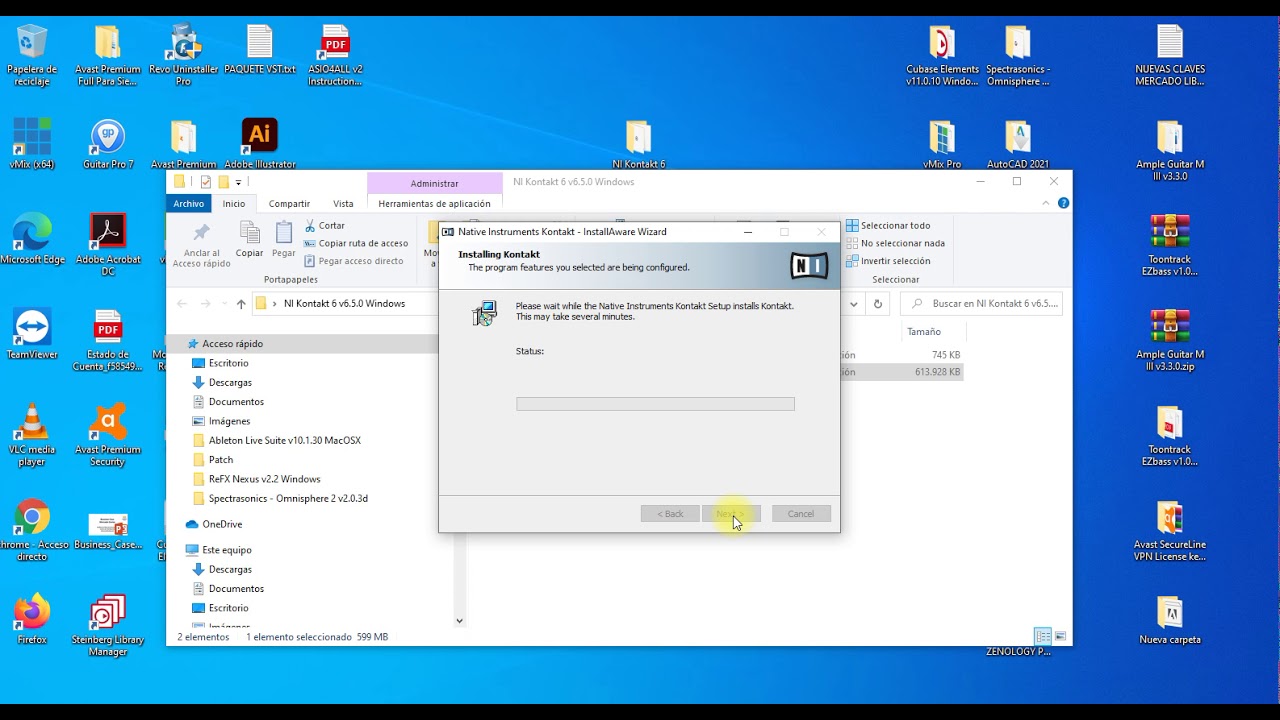This screenshot has height=720, width=1280.
Task: Open ReFX Nexus v2.2 Windows folder
Action: (x=264, y=479)
